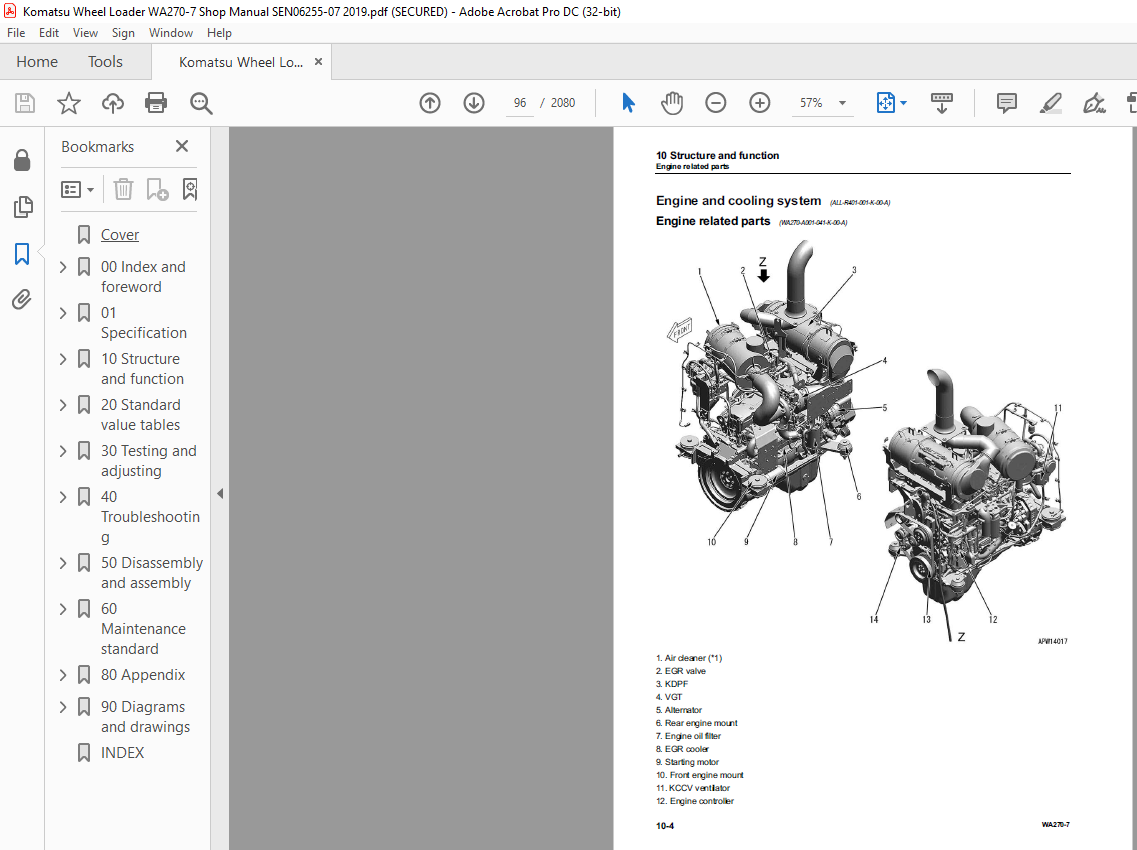Expand the 10 Structure and function bookmark
Screen dimensions: 1137x850
[x=63, y=359]
